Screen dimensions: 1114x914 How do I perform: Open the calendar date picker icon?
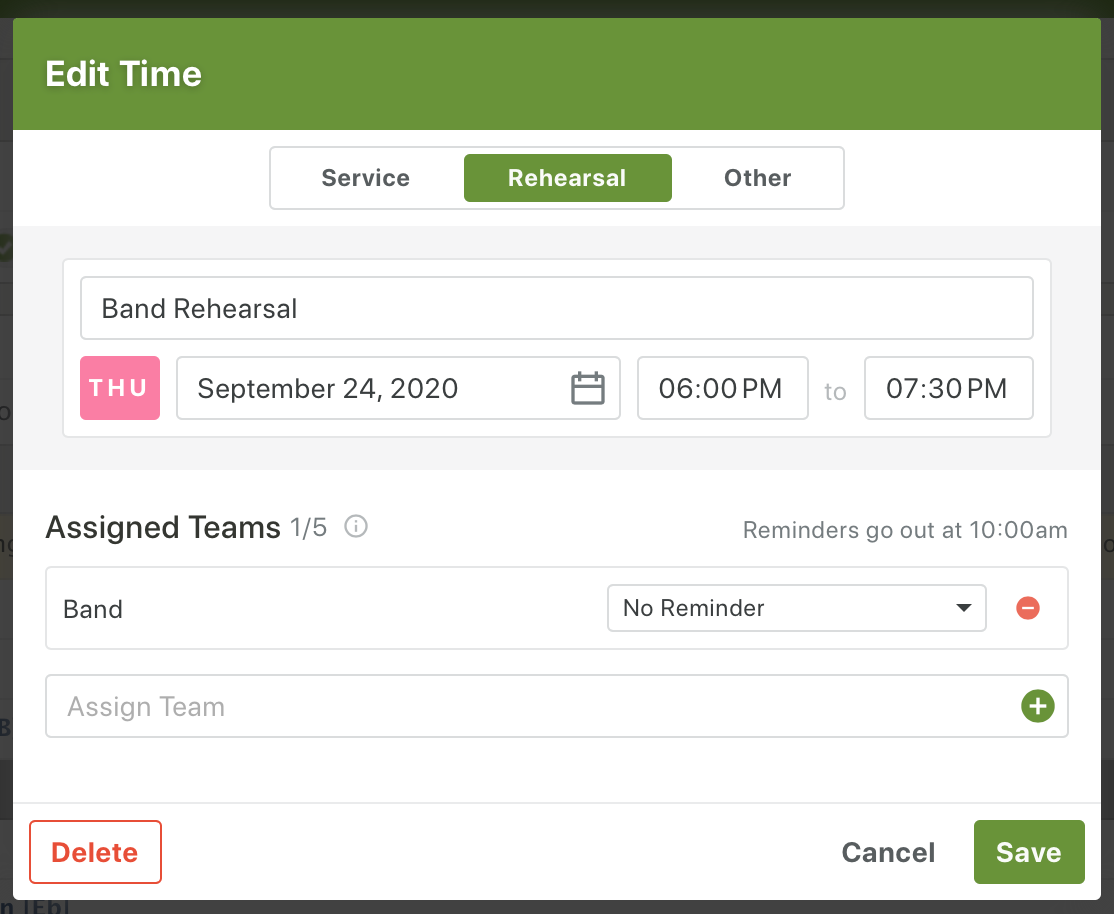(588, 388)
